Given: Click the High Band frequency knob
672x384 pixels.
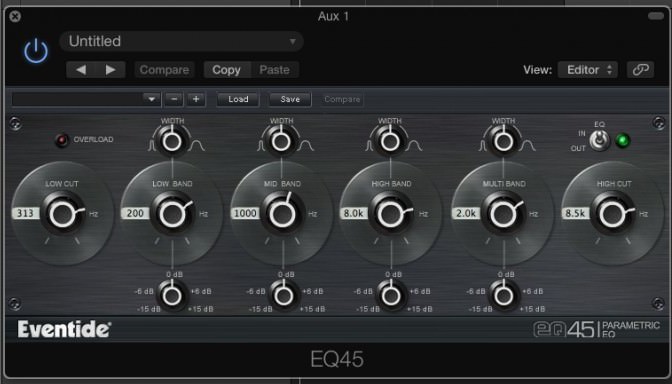Looking at the screenshot, I should click(391, 213).
